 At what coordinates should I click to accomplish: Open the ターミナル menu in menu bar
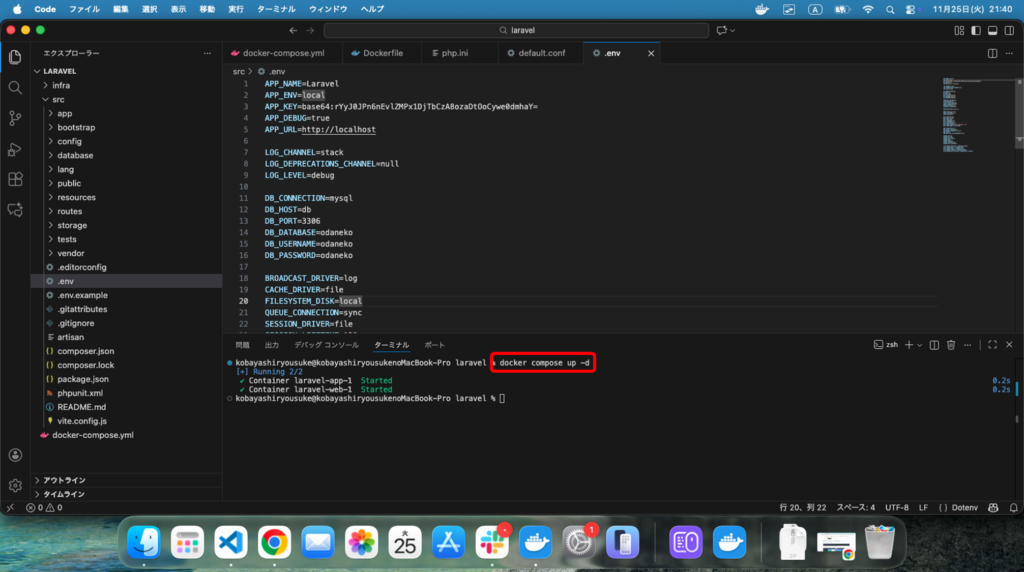click(276, 9)
